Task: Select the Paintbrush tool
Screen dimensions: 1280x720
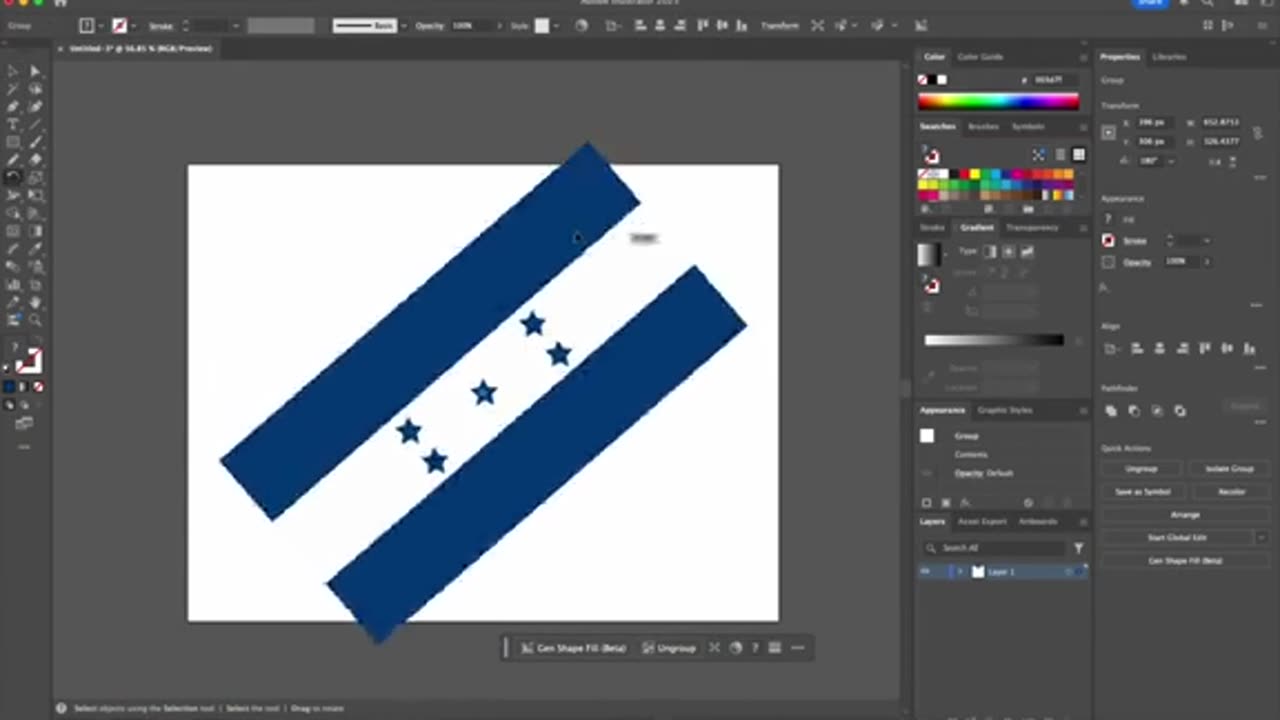Action: 35,143
